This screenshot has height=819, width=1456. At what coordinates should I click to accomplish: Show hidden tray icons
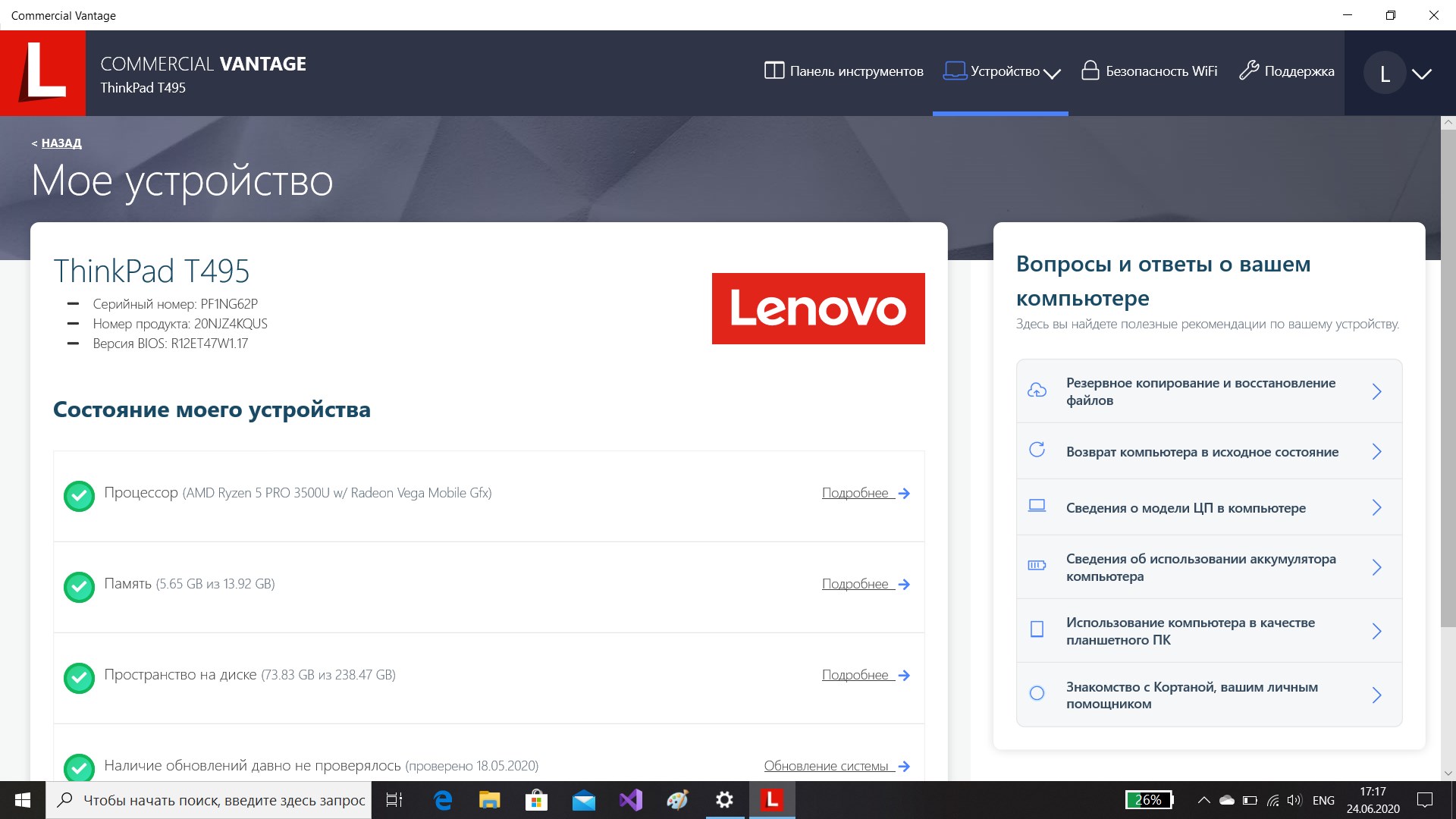point(1203,800)
